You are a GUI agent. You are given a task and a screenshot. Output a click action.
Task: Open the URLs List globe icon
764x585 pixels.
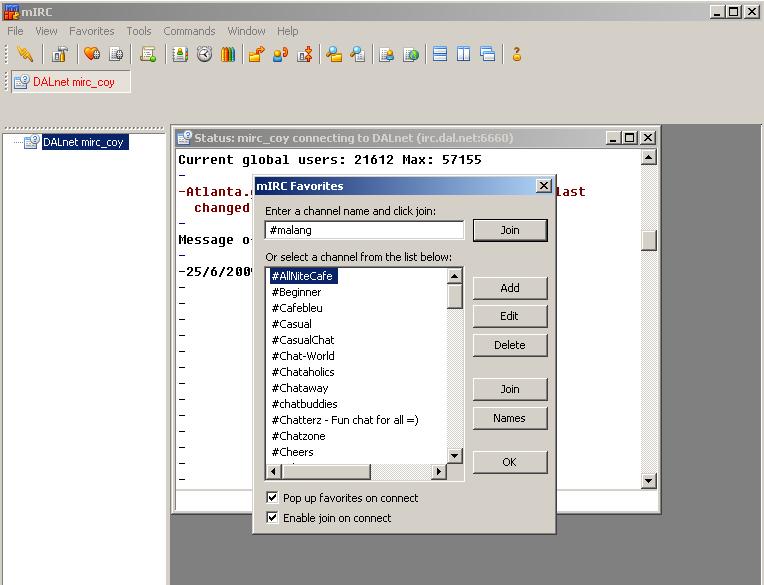pyautogui.click(x=411, y=54)
